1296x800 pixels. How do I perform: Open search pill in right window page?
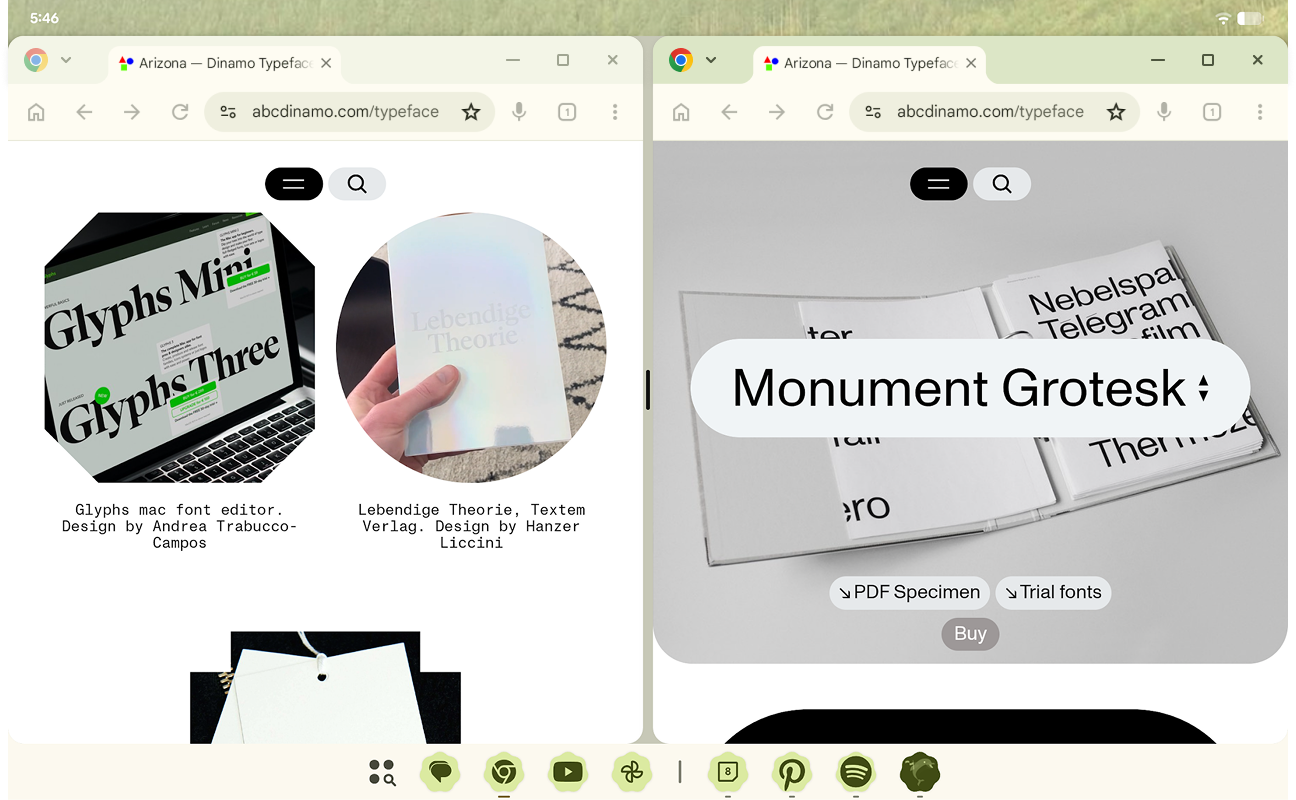point(1002,184)
